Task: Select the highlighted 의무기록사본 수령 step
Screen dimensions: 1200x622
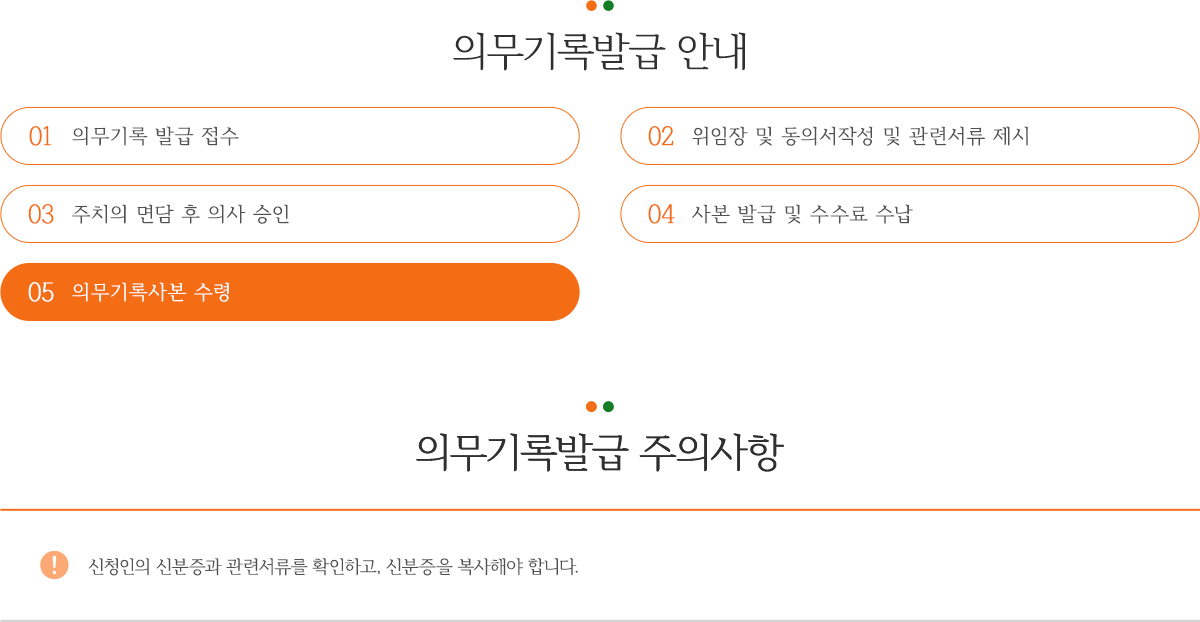Action: pyautogui.click(x=290, y=292)
